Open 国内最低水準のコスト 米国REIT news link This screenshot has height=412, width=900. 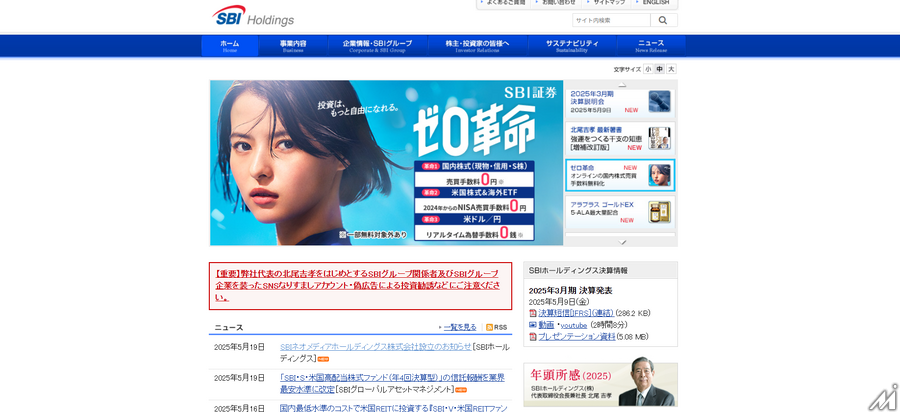coord(394,408)
